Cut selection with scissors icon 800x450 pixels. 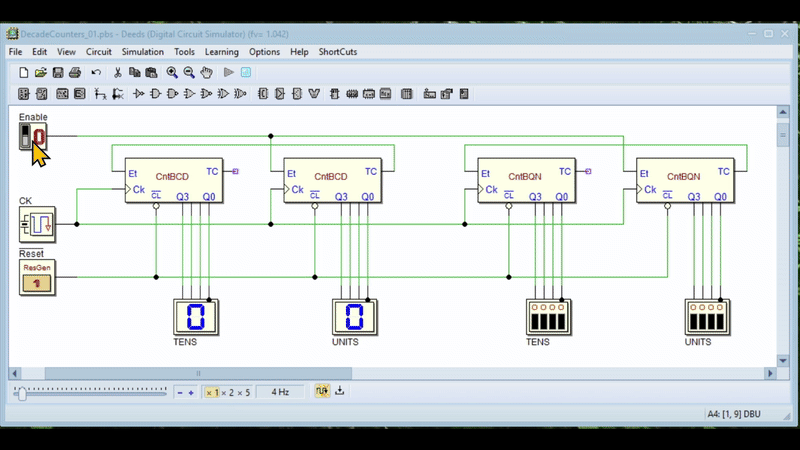[x=117, y=72]
